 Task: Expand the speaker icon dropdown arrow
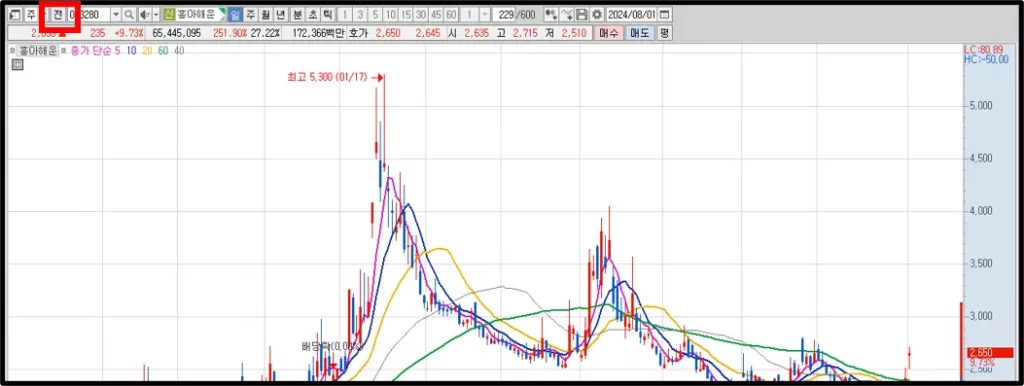[x=155, y=14]
